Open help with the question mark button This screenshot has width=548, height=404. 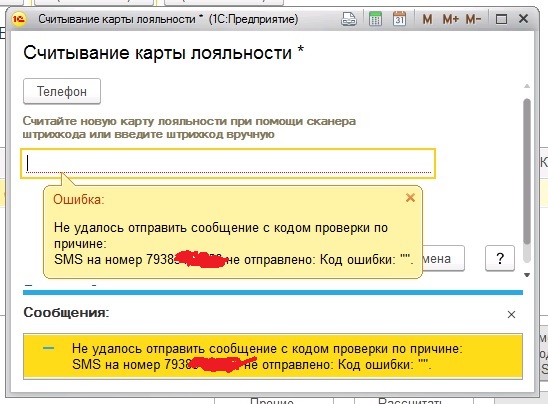click(x=500, y=259)
